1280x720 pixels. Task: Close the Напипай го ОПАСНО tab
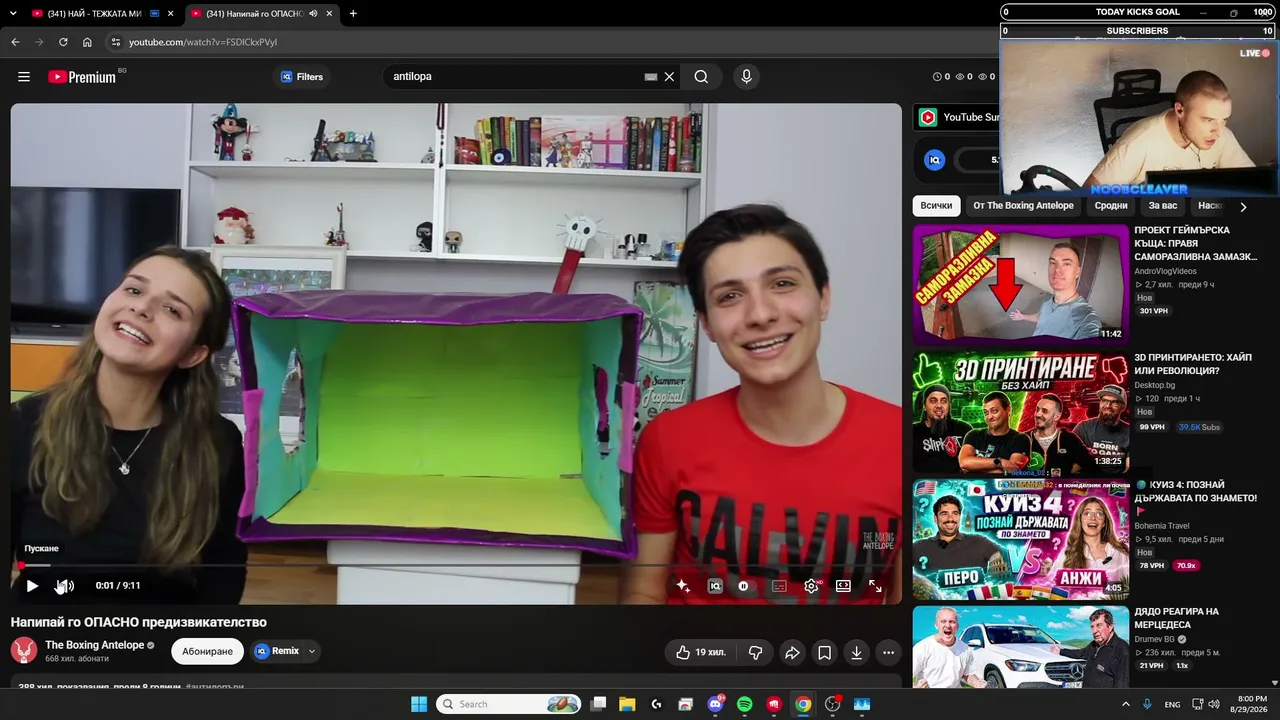(x=329, y=14)
